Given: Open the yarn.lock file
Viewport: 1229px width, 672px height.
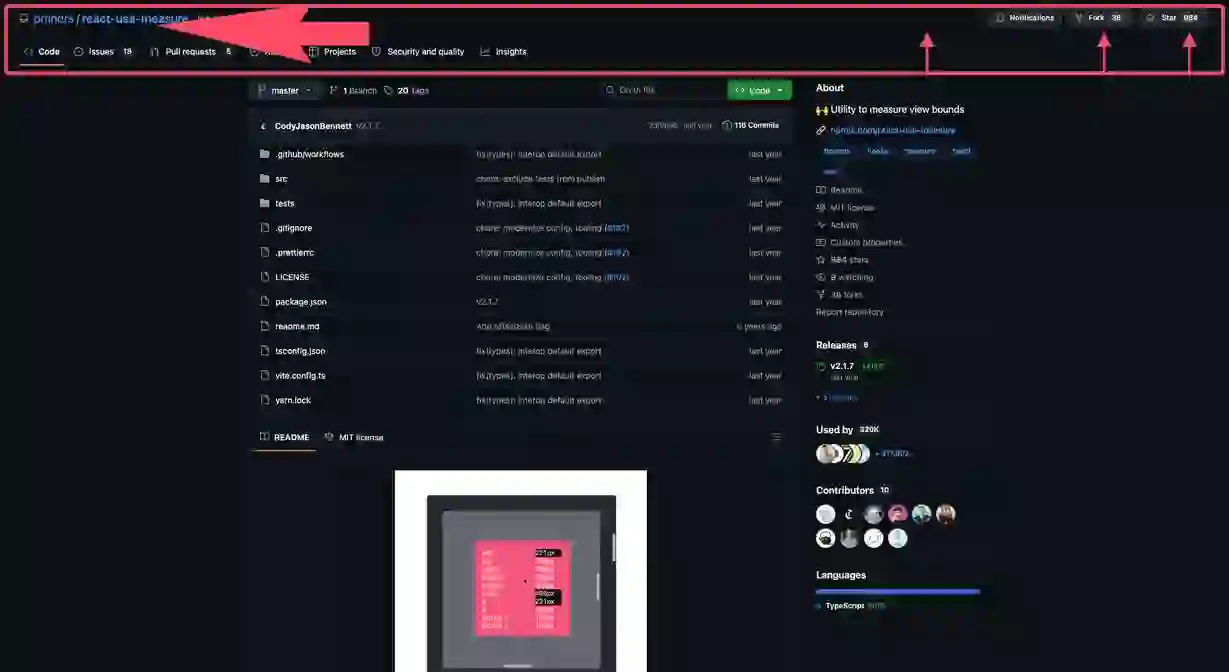Looking at the screenshot, I should click(x=293, y=400).
